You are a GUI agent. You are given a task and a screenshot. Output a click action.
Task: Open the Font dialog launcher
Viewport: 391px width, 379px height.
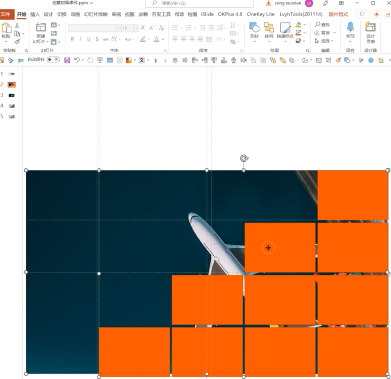click(x=166, y=51)
